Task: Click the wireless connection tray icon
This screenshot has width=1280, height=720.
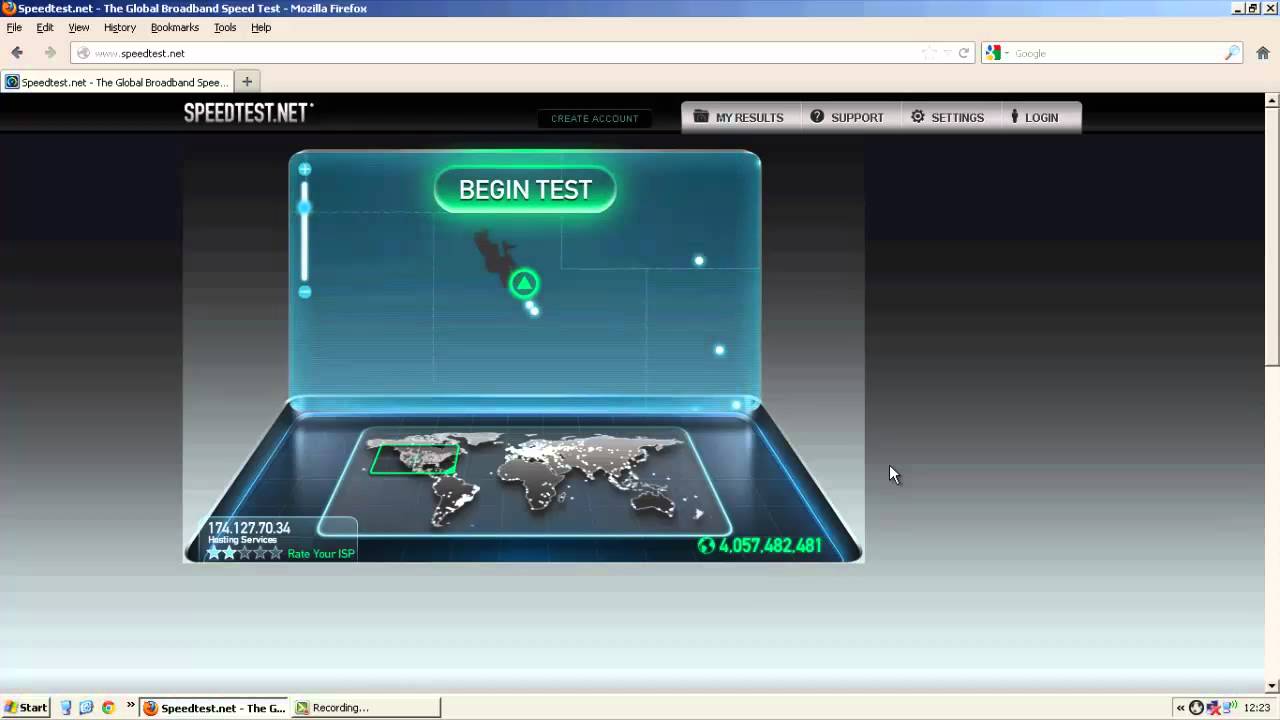Action: click(1228, 708)
